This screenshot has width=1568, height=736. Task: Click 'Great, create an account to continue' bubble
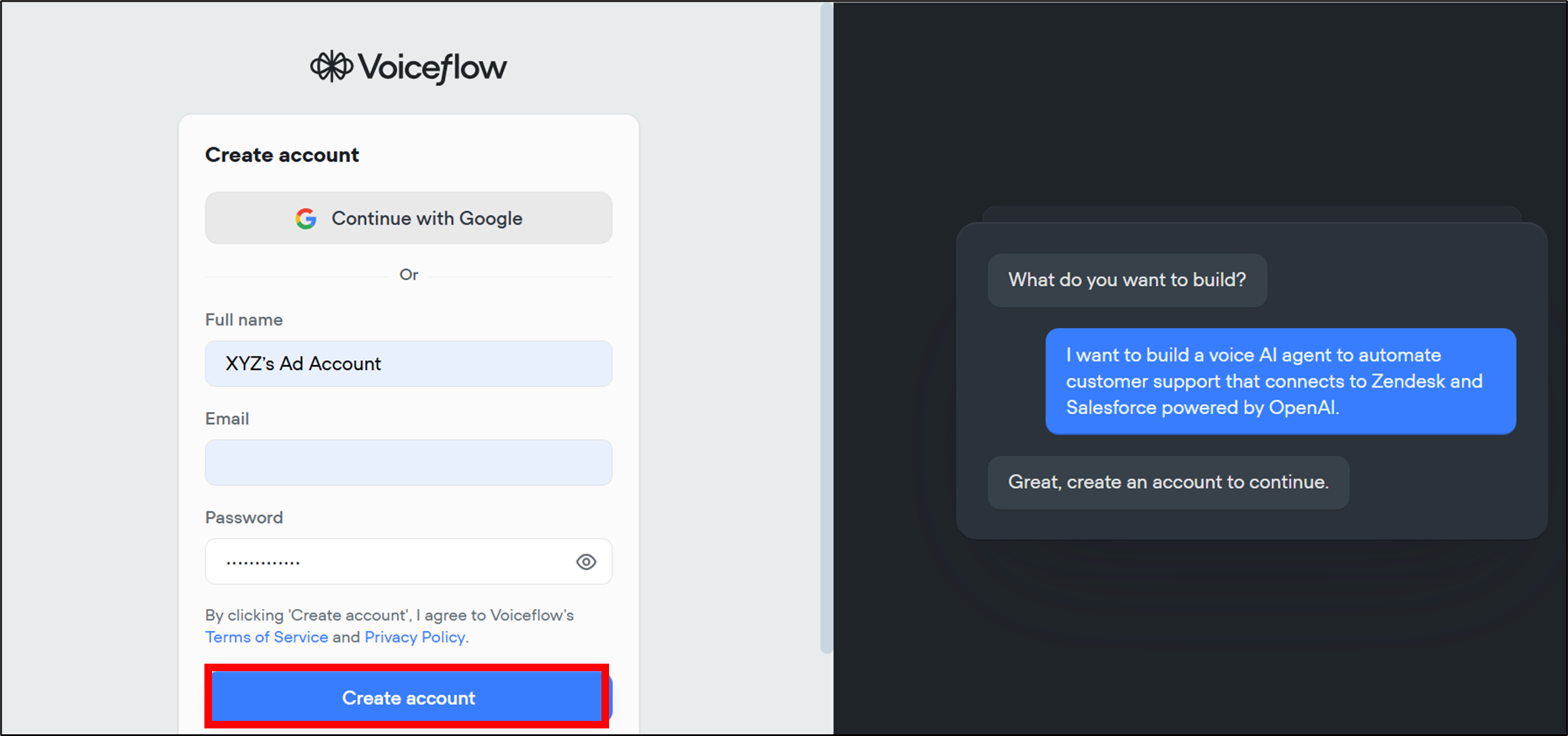(1168, 482)
